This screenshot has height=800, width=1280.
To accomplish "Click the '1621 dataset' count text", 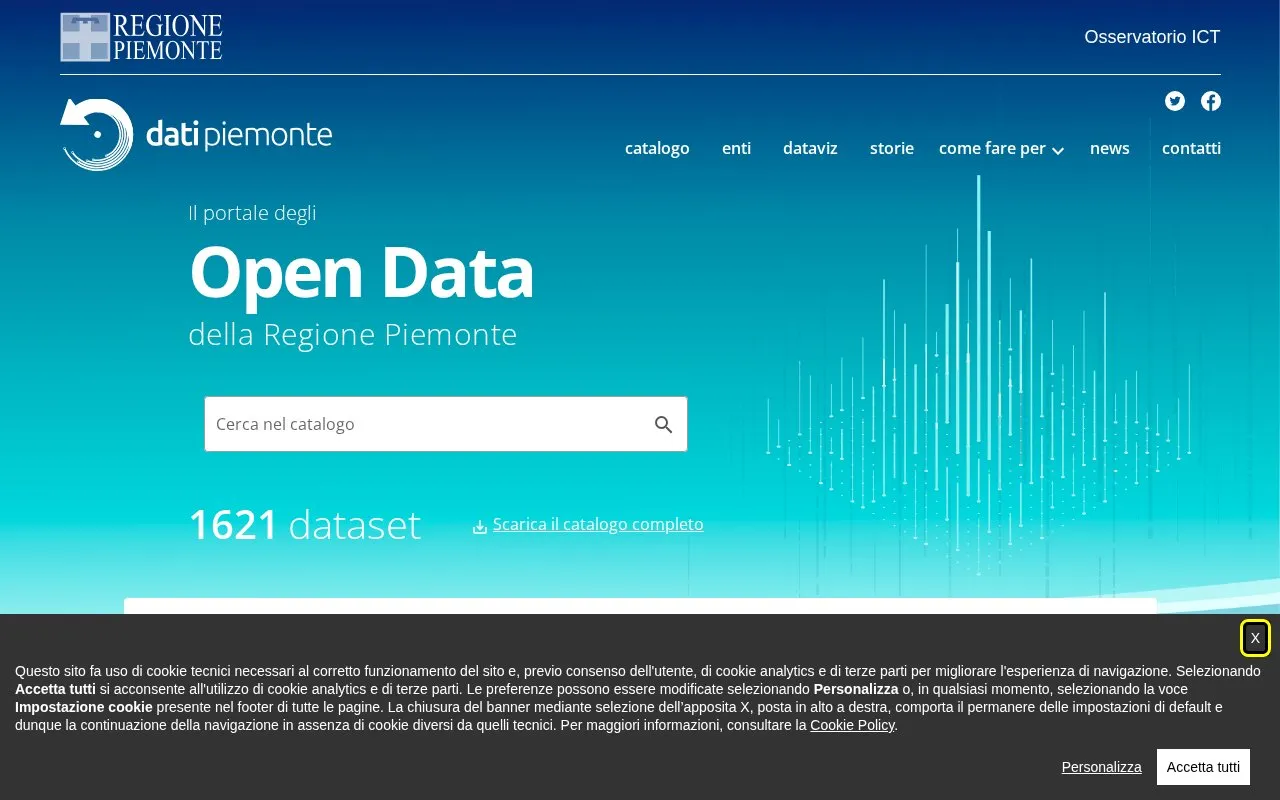I will coord(305,525).
